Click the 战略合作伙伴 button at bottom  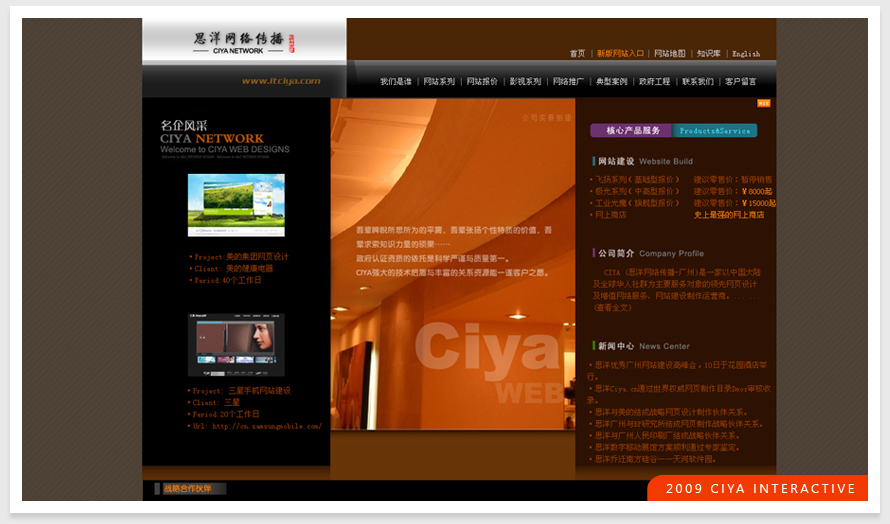[x=189, y=489]
